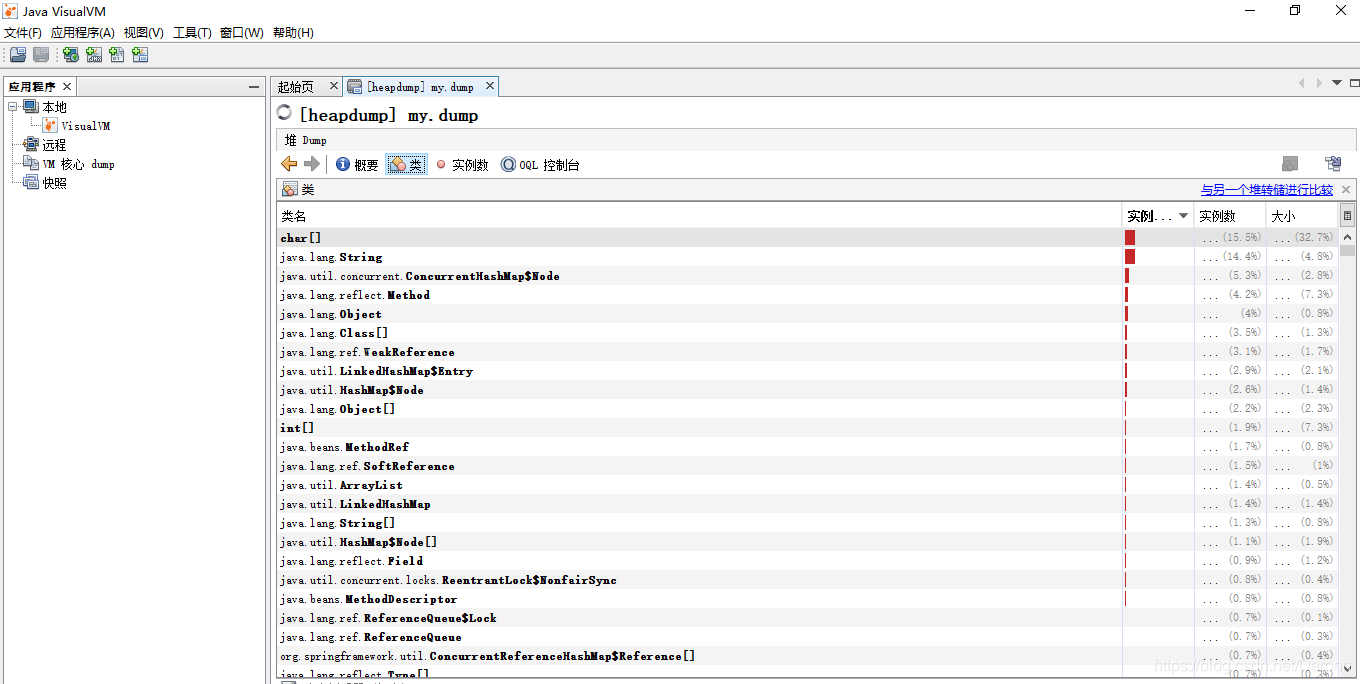Click the green-plus computer icon left of JMX icon
Image resolution: width=1360 pixels, height=684 pixels.
[71, 55]
